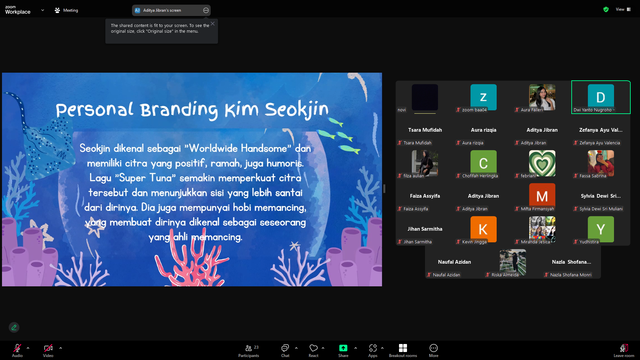Click the green Share screen button
Screen dimensions: 640x360
pos(343,350)
